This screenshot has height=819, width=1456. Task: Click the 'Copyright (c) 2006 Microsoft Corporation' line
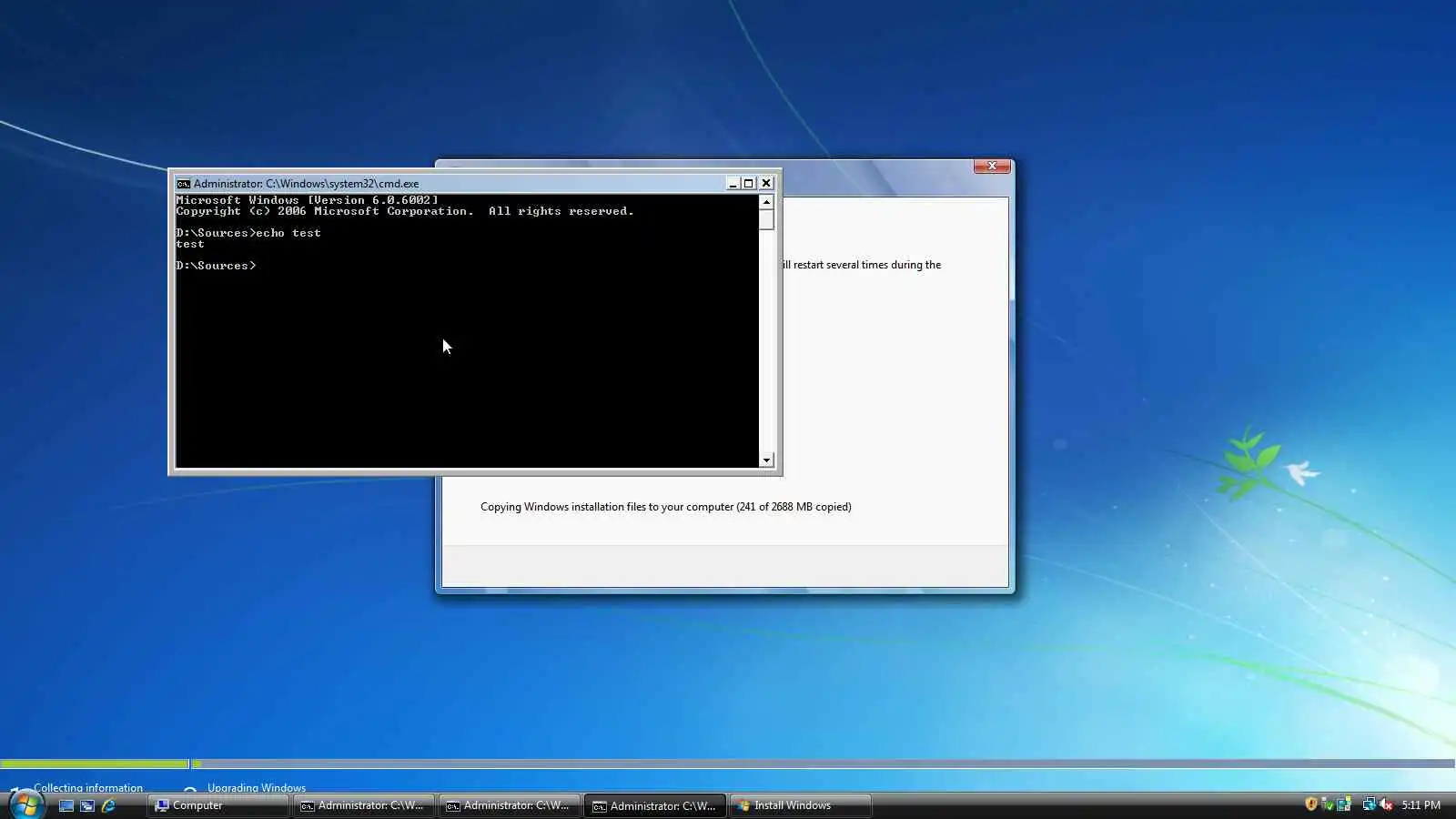click(x=405, y=211)
